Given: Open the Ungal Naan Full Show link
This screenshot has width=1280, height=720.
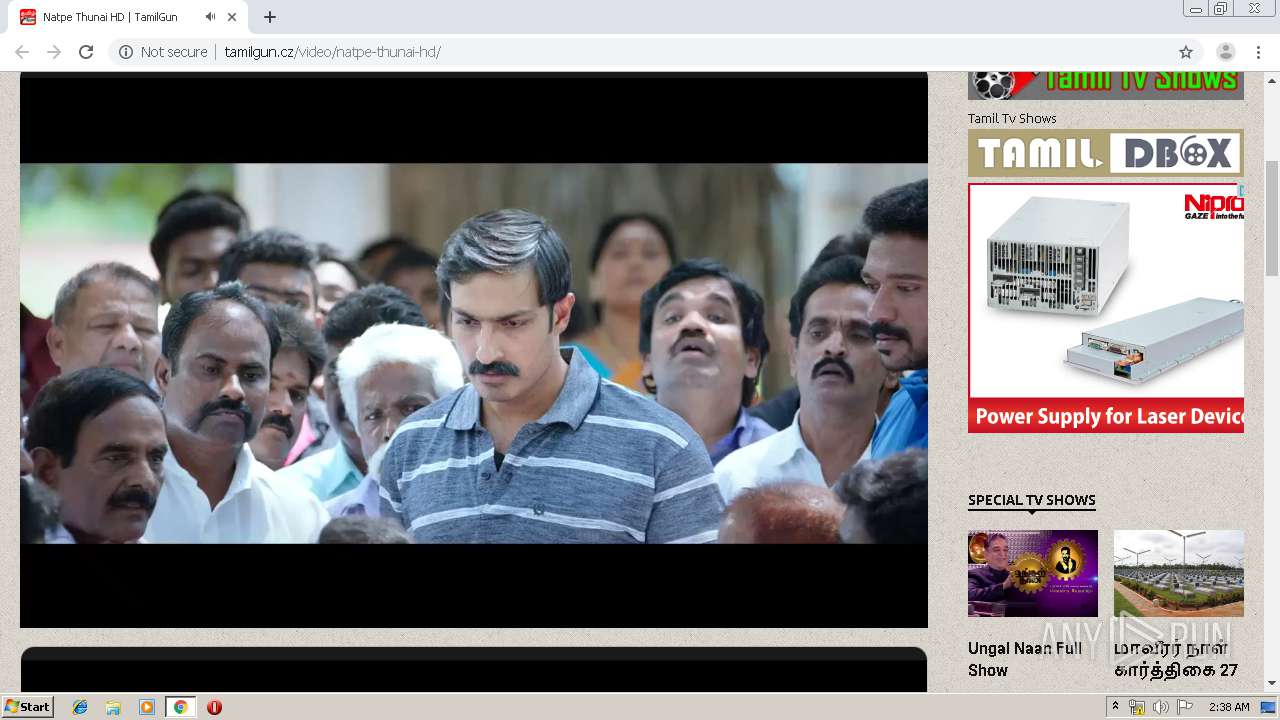Looking at the screenshot, I should tap(1025, 659).
